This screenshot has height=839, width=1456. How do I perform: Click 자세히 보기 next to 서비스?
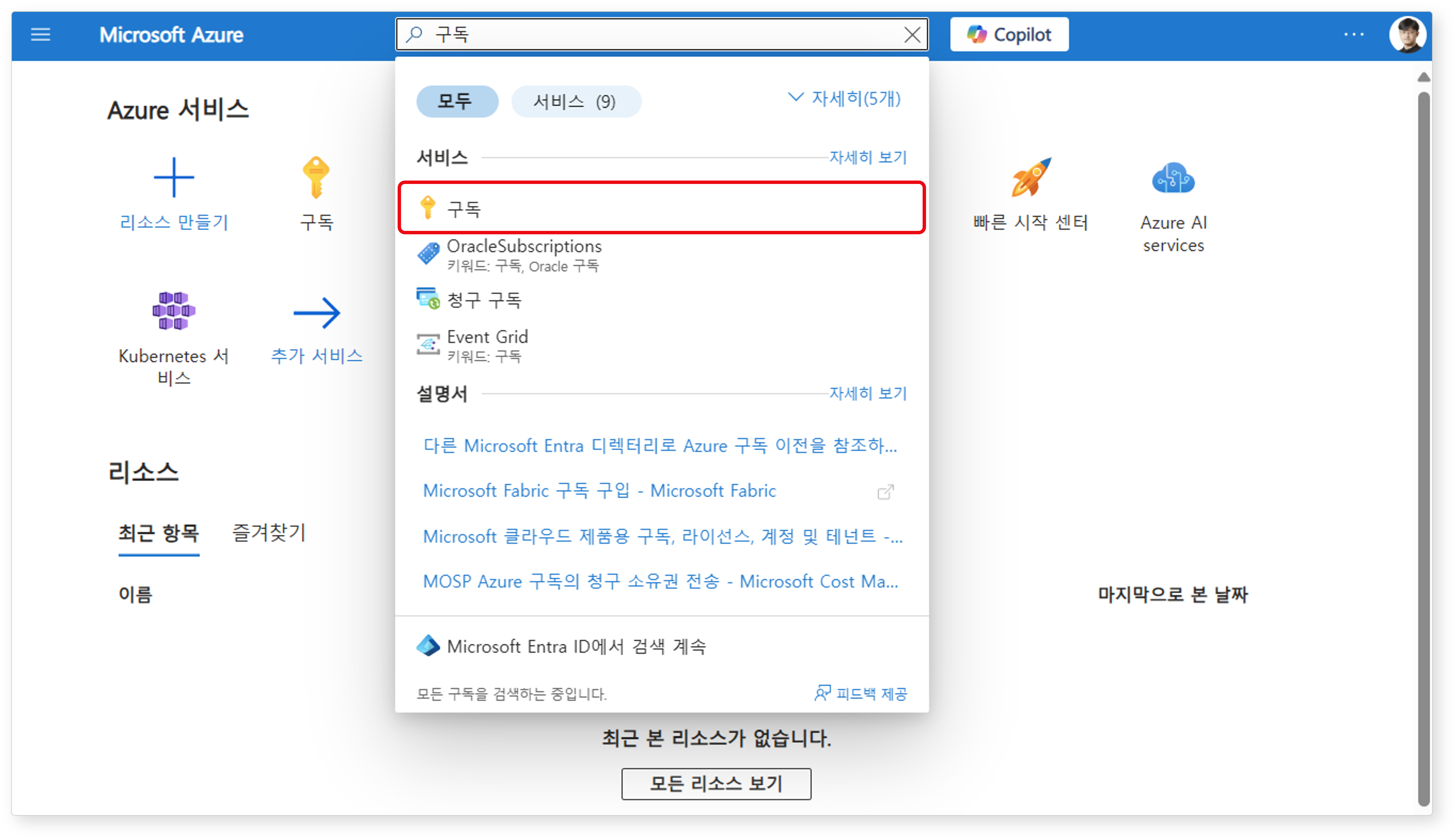click(x=868, y=157)
